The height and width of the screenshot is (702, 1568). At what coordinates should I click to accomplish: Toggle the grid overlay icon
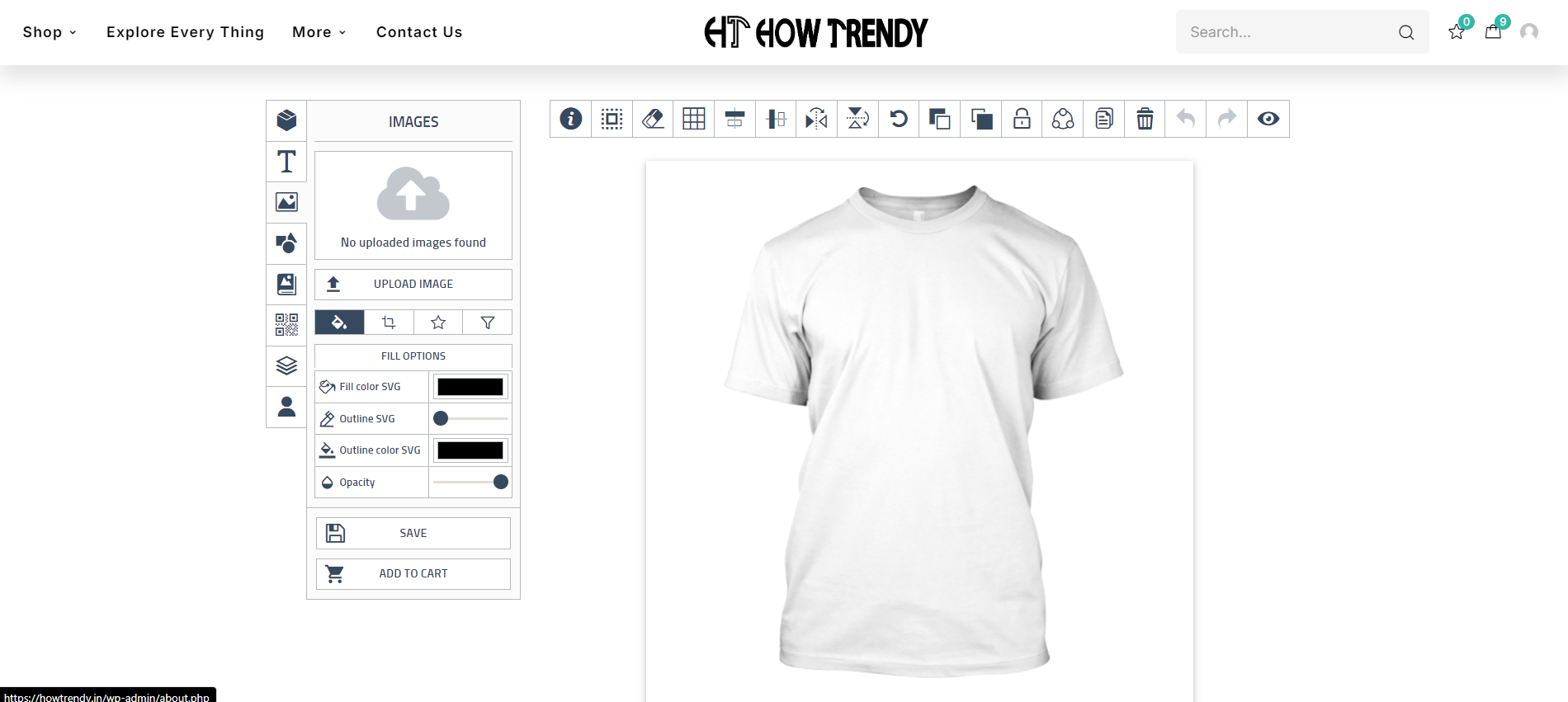[694, 119]
